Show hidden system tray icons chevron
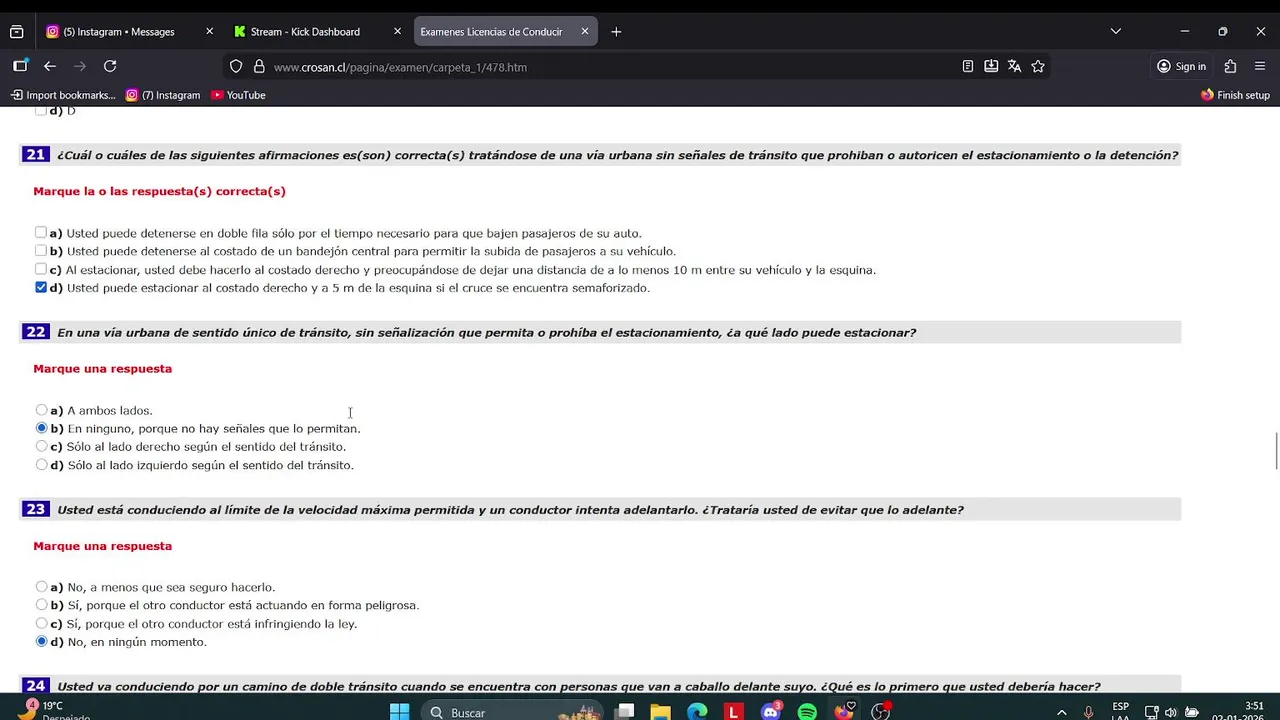 pyautogui.click(x=1061, y=712)
